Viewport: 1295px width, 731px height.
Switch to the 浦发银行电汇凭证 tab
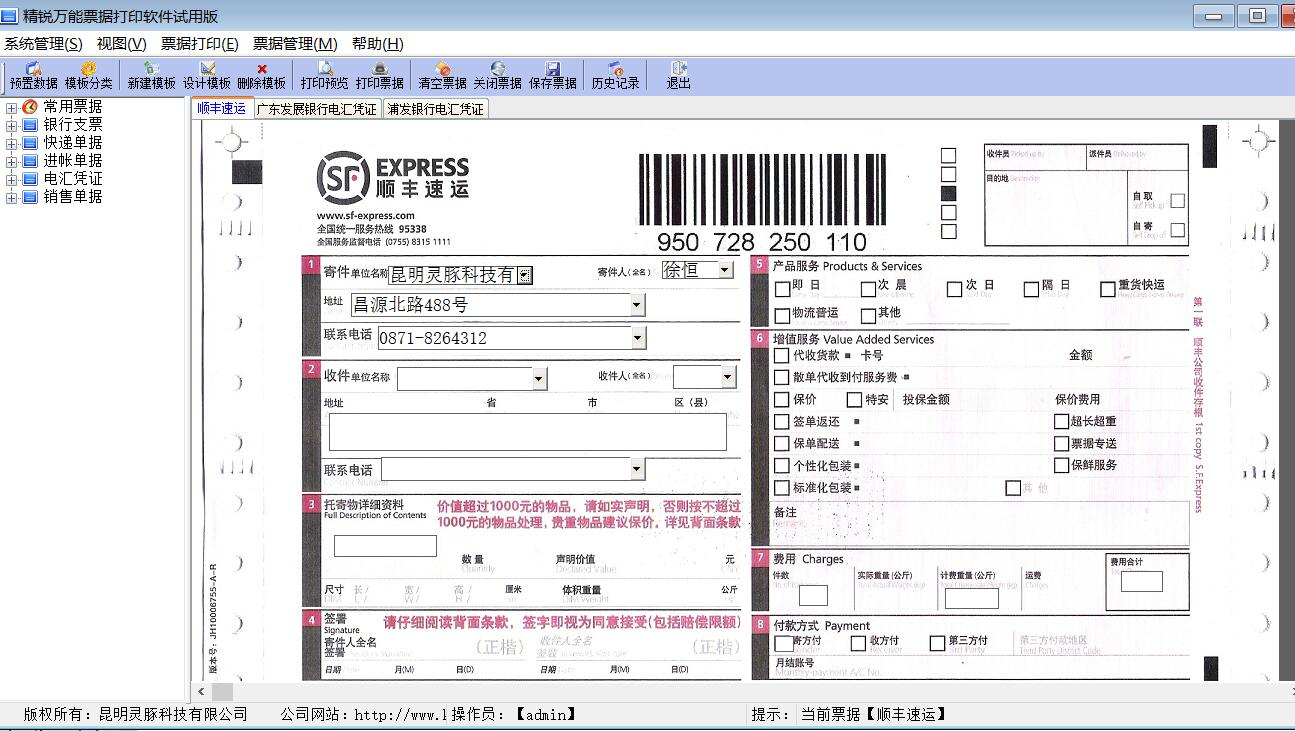point(435,109)
